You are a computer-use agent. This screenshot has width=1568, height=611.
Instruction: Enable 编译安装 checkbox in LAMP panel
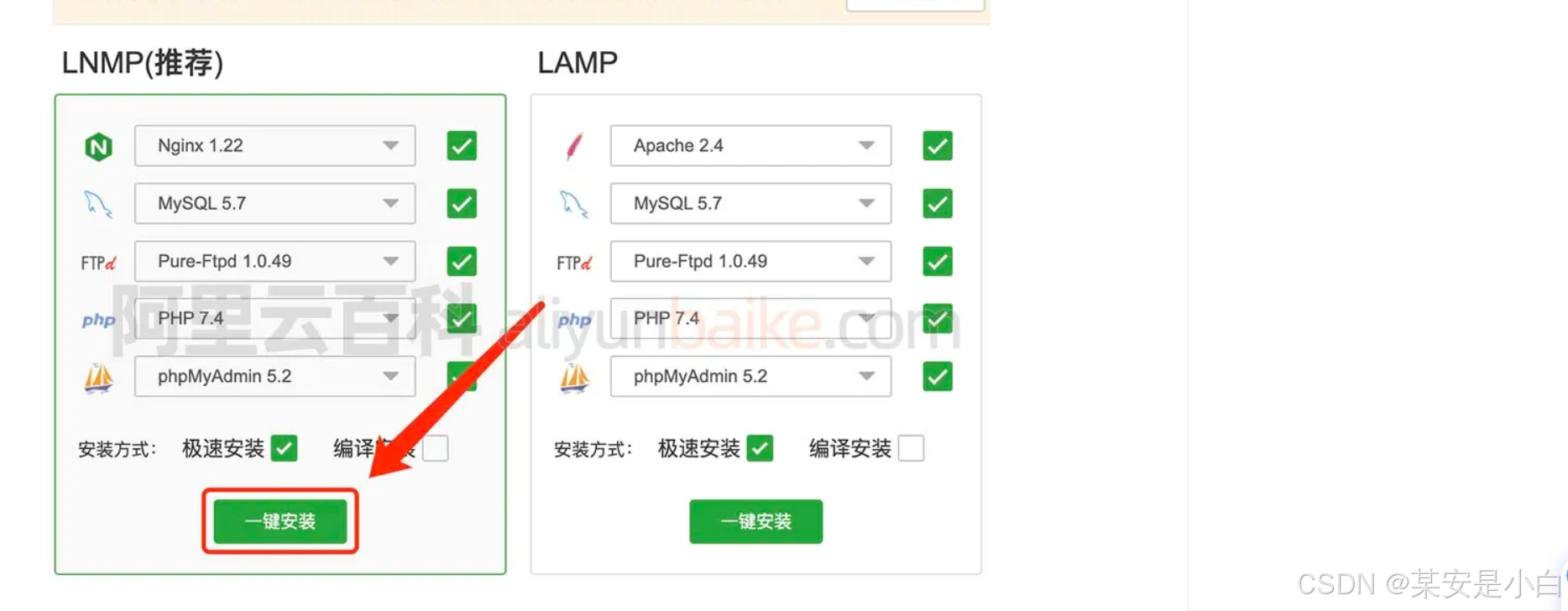click(x=911, y=448)
